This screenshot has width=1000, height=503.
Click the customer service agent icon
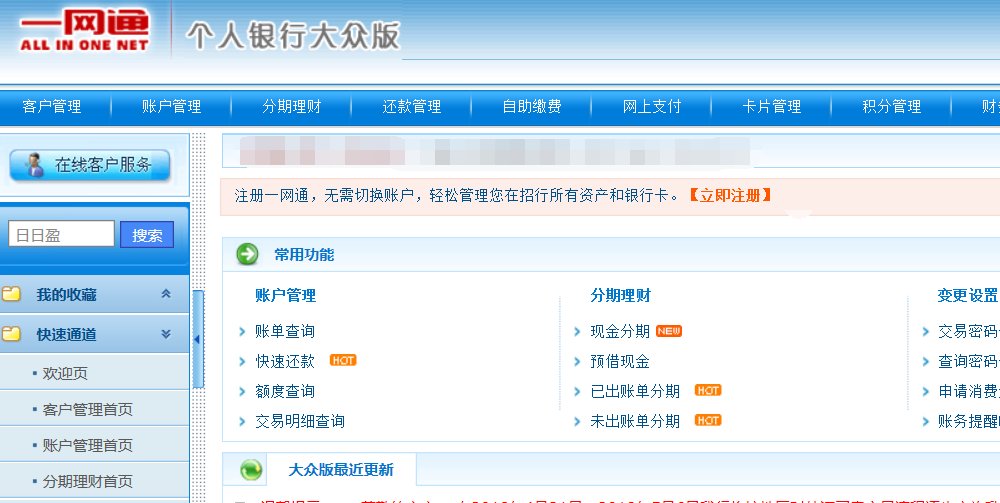[x=33, y=165]
